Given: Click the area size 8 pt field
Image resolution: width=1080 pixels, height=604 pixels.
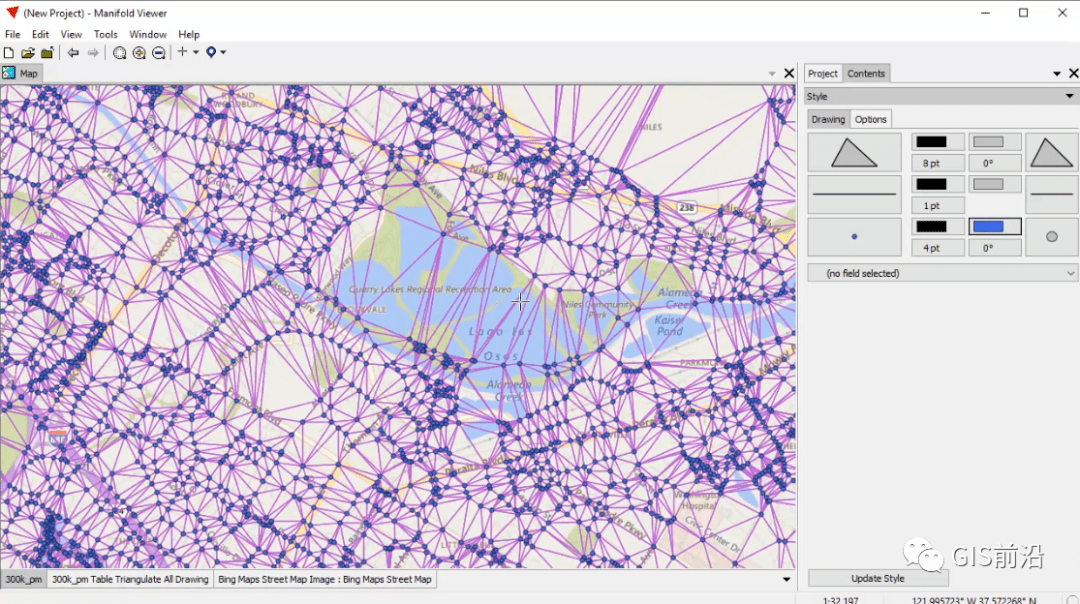Looking at the screenshot, I should click(937, 163).
